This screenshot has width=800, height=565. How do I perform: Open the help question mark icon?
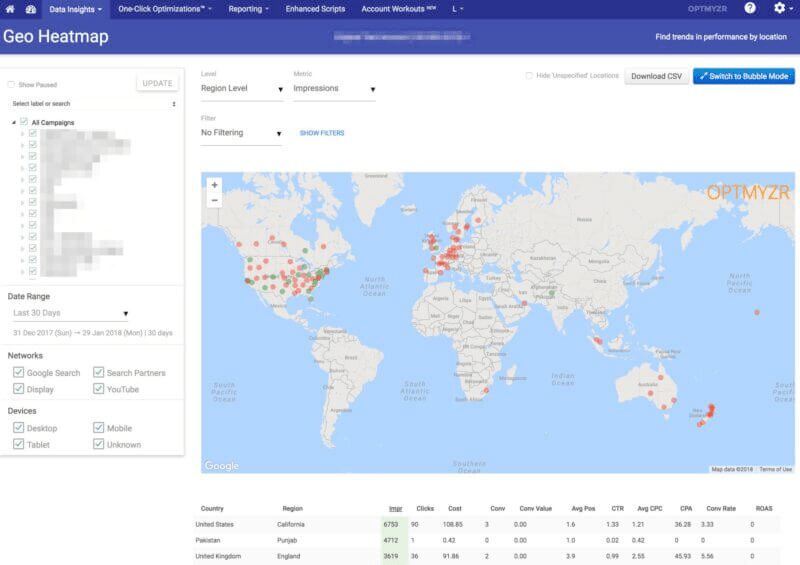[x=749, y=8]
